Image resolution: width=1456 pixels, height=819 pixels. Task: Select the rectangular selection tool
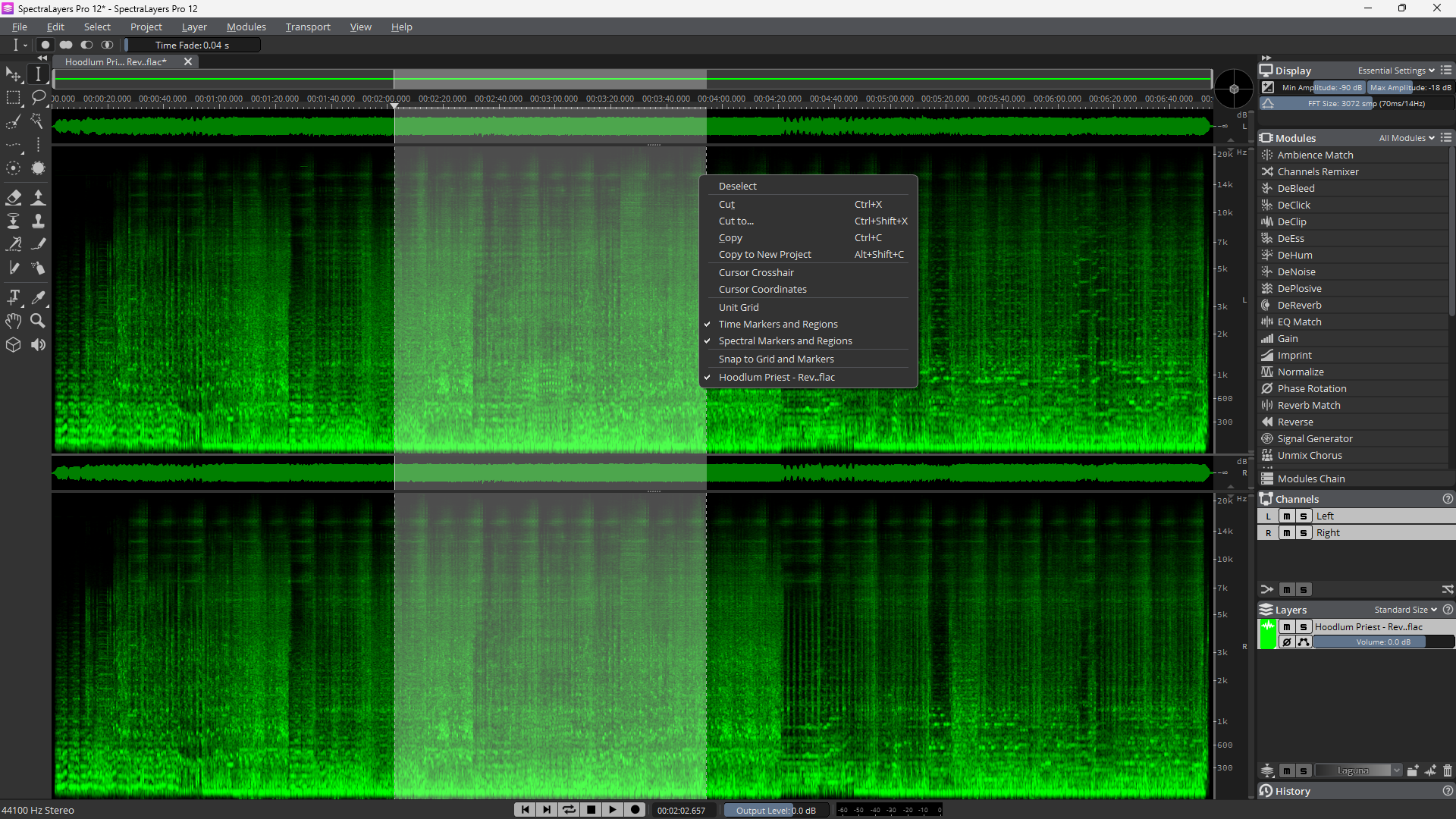point(14,98)
